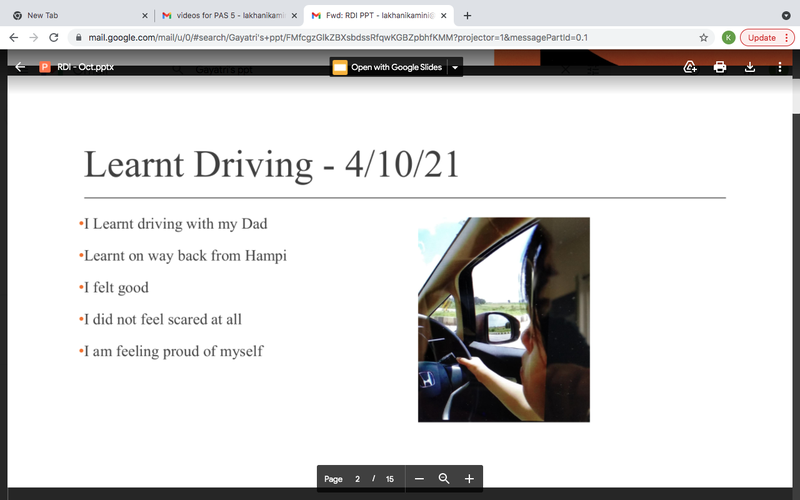The image size is (800, 500).
Task: Zoom in on the slide preview
Action: 469,479
